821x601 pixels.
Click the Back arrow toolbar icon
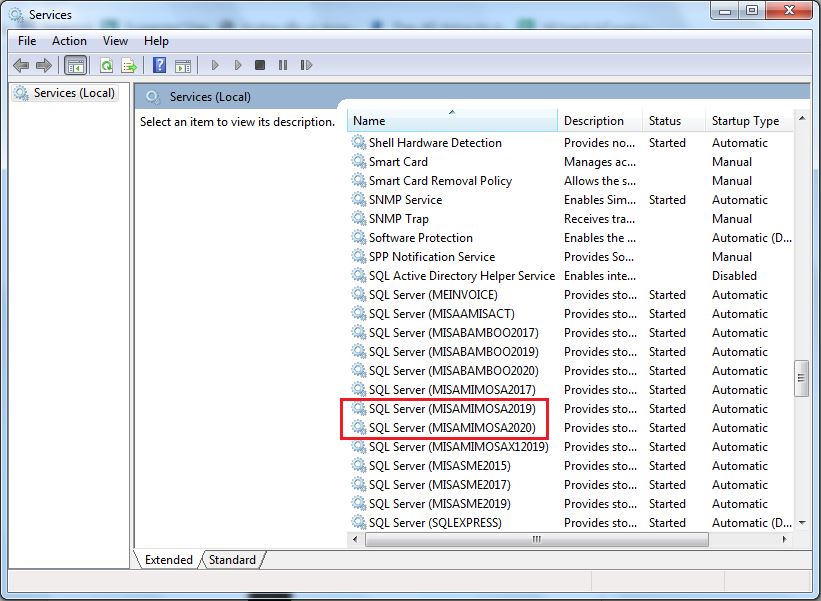21,65
